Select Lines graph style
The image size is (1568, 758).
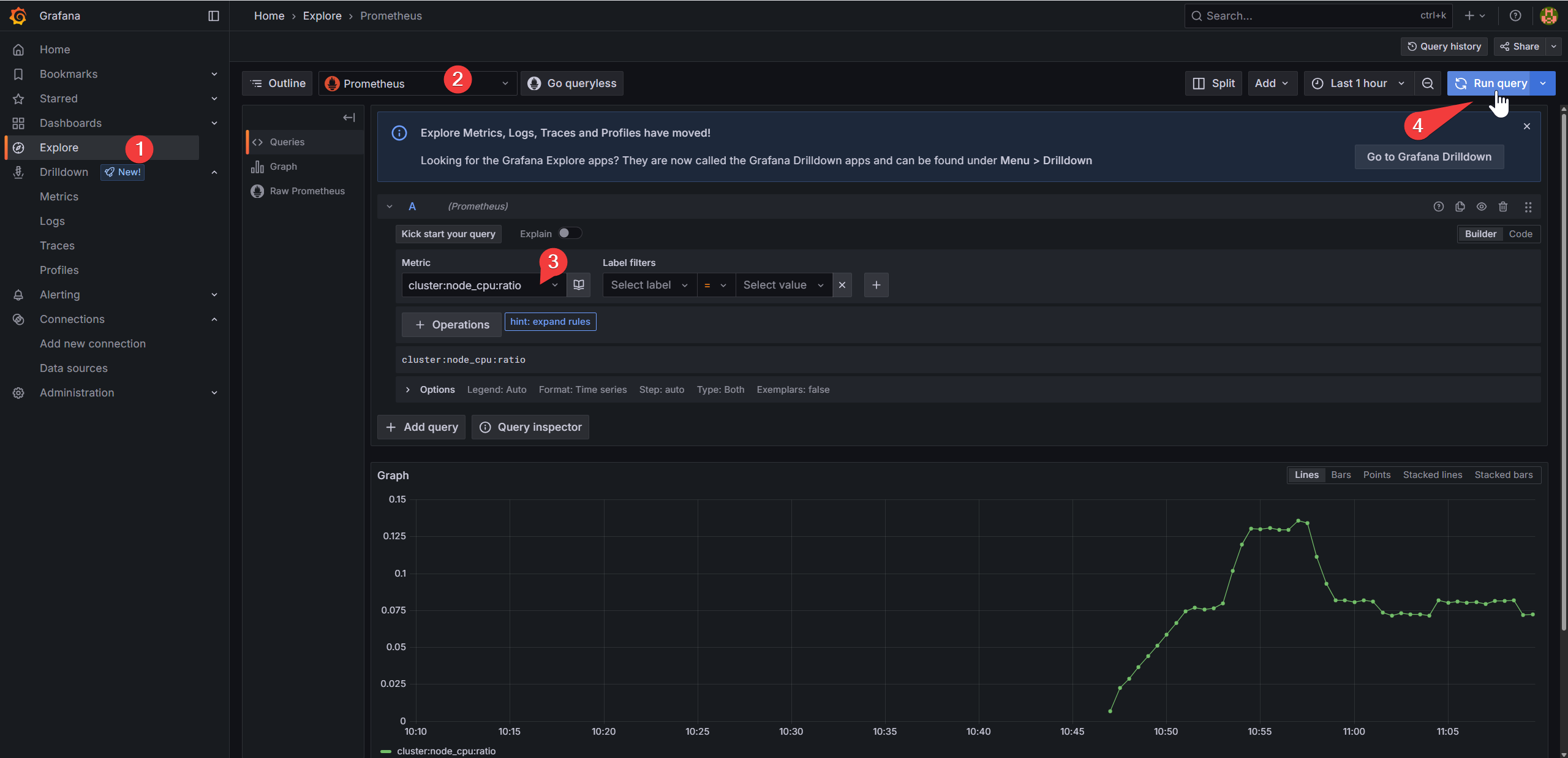tap(1306, 475)
